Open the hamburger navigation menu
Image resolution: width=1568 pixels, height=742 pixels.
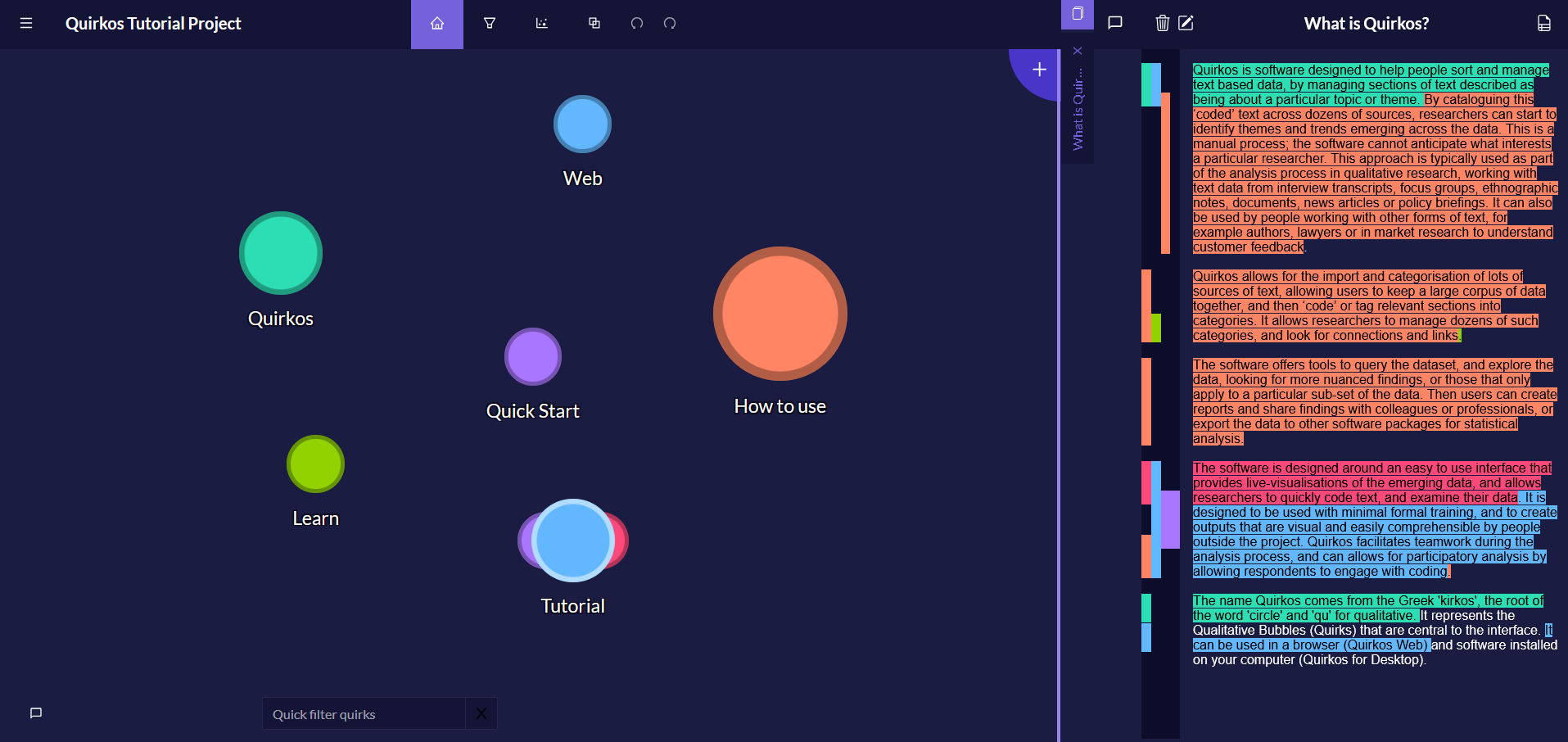tap(25, 24)
